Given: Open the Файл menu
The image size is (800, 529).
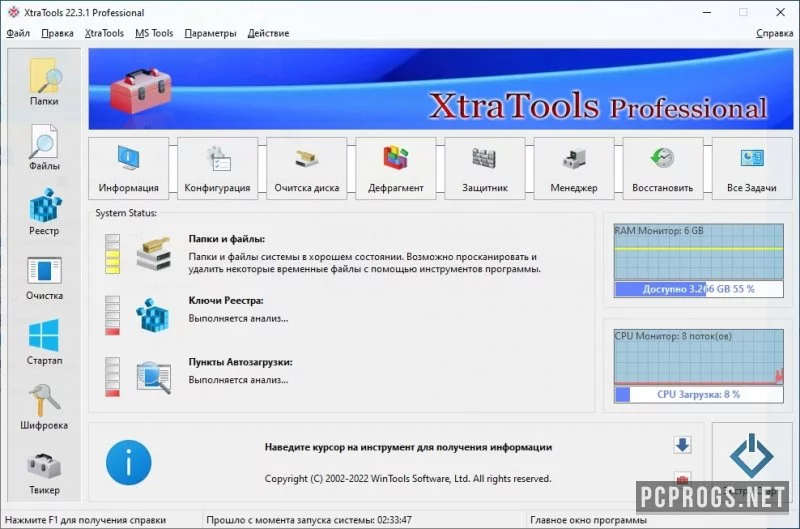Looking at the screenshot, I should point(18,33).
